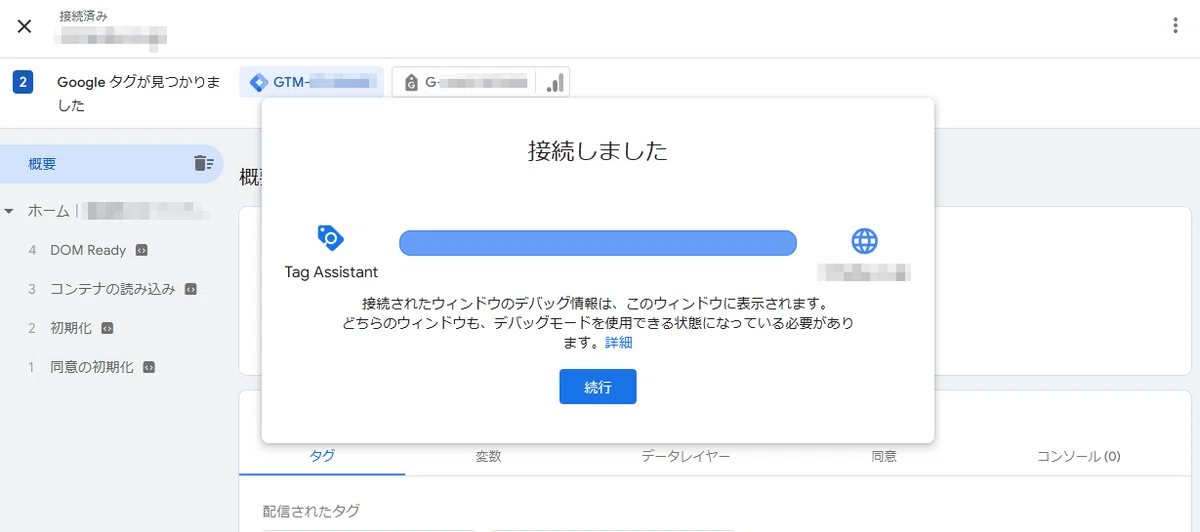Click the 接続しました dialog title
The width and height of the screenshot is (1200, 532).
point(598,152)
